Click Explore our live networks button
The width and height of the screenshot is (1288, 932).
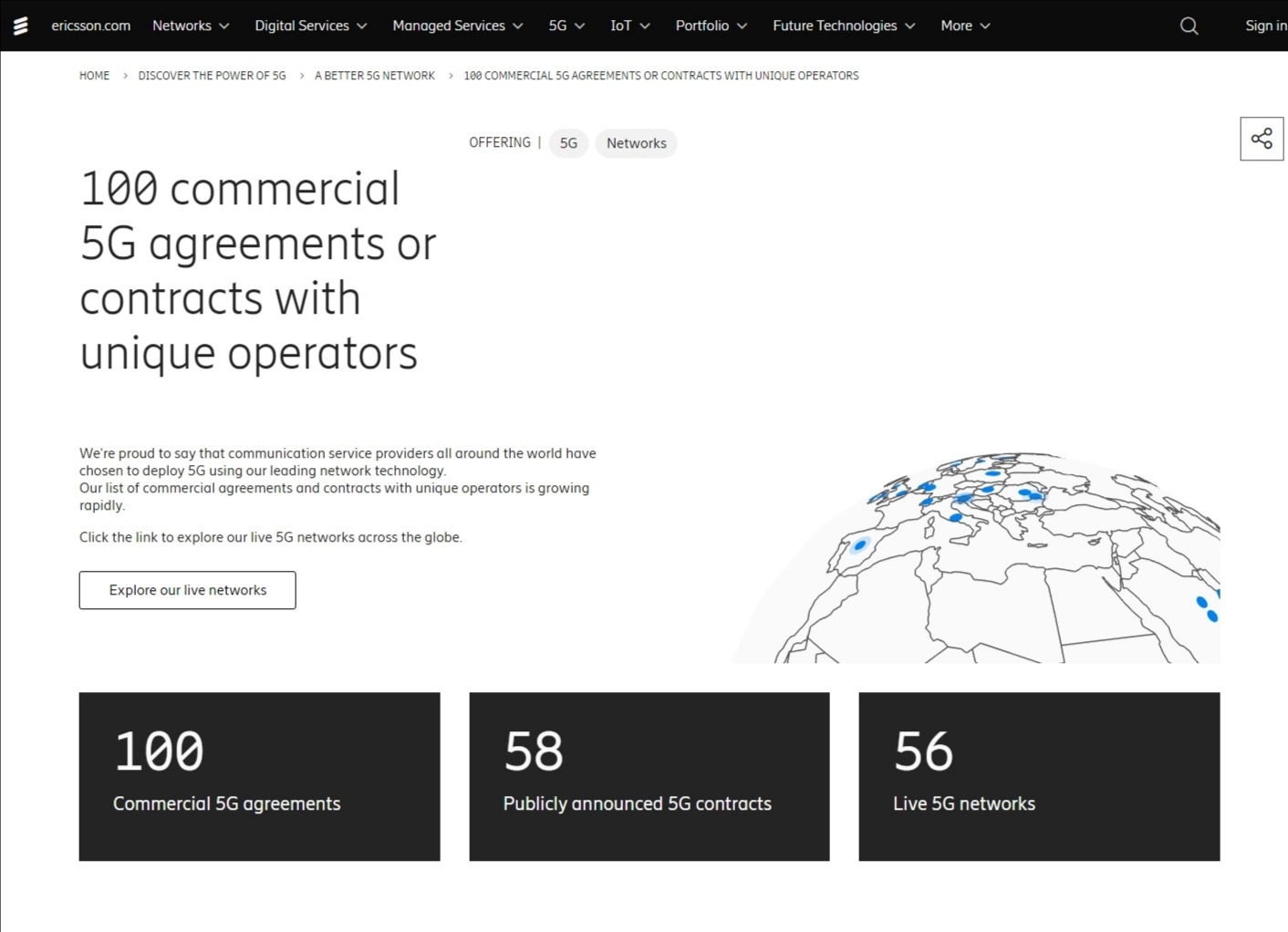click(x=187, y=590)
